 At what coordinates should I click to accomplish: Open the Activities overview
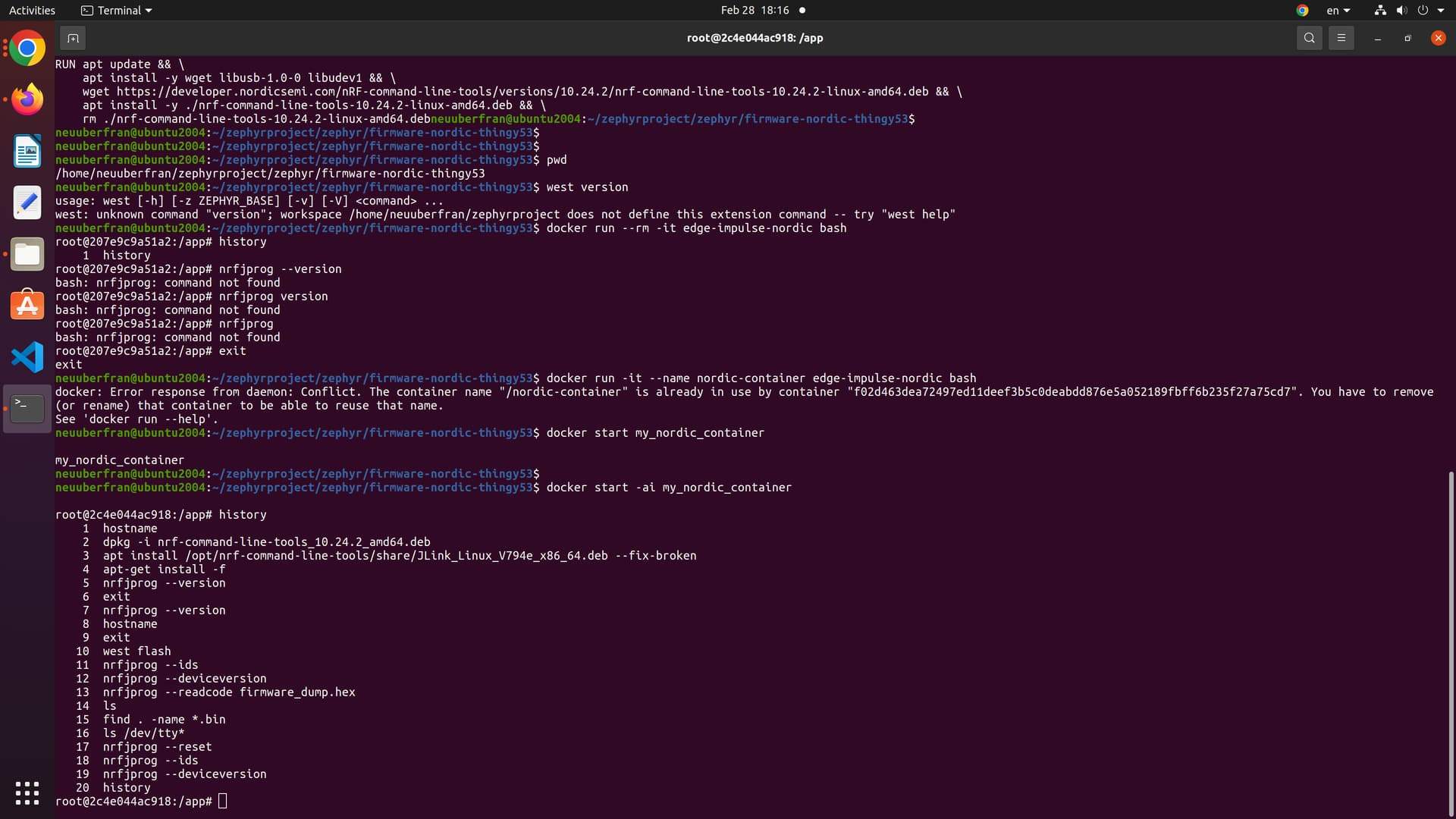pyautogui.click(x=32, y=11)
